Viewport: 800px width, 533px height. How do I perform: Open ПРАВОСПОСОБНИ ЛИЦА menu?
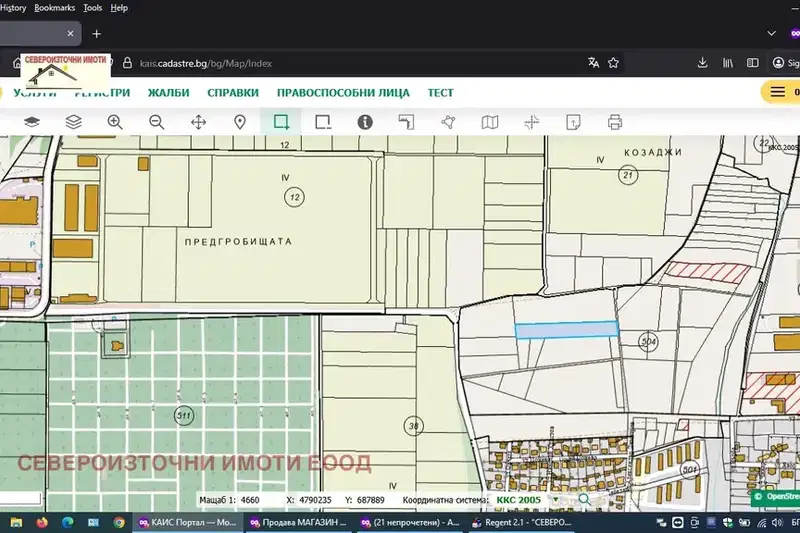click(x=343, y=93)
